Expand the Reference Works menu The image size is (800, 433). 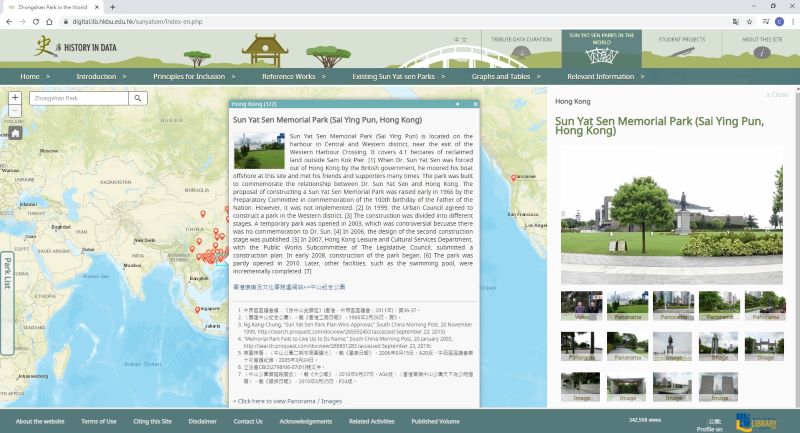294,77
